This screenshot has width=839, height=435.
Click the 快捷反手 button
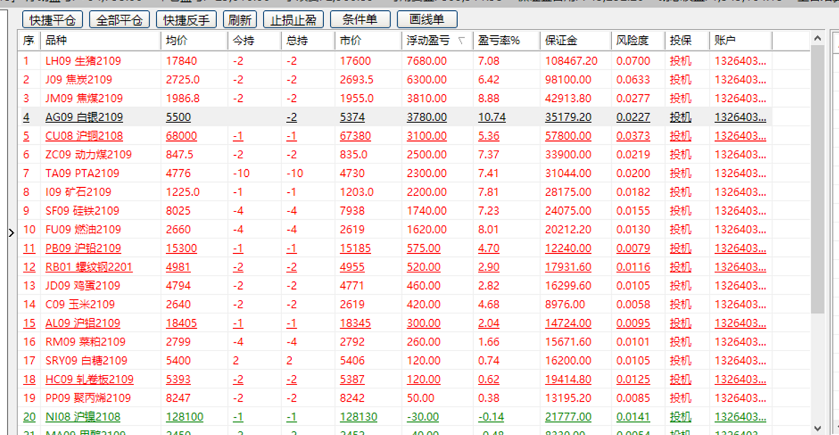[x=186, y=20]
